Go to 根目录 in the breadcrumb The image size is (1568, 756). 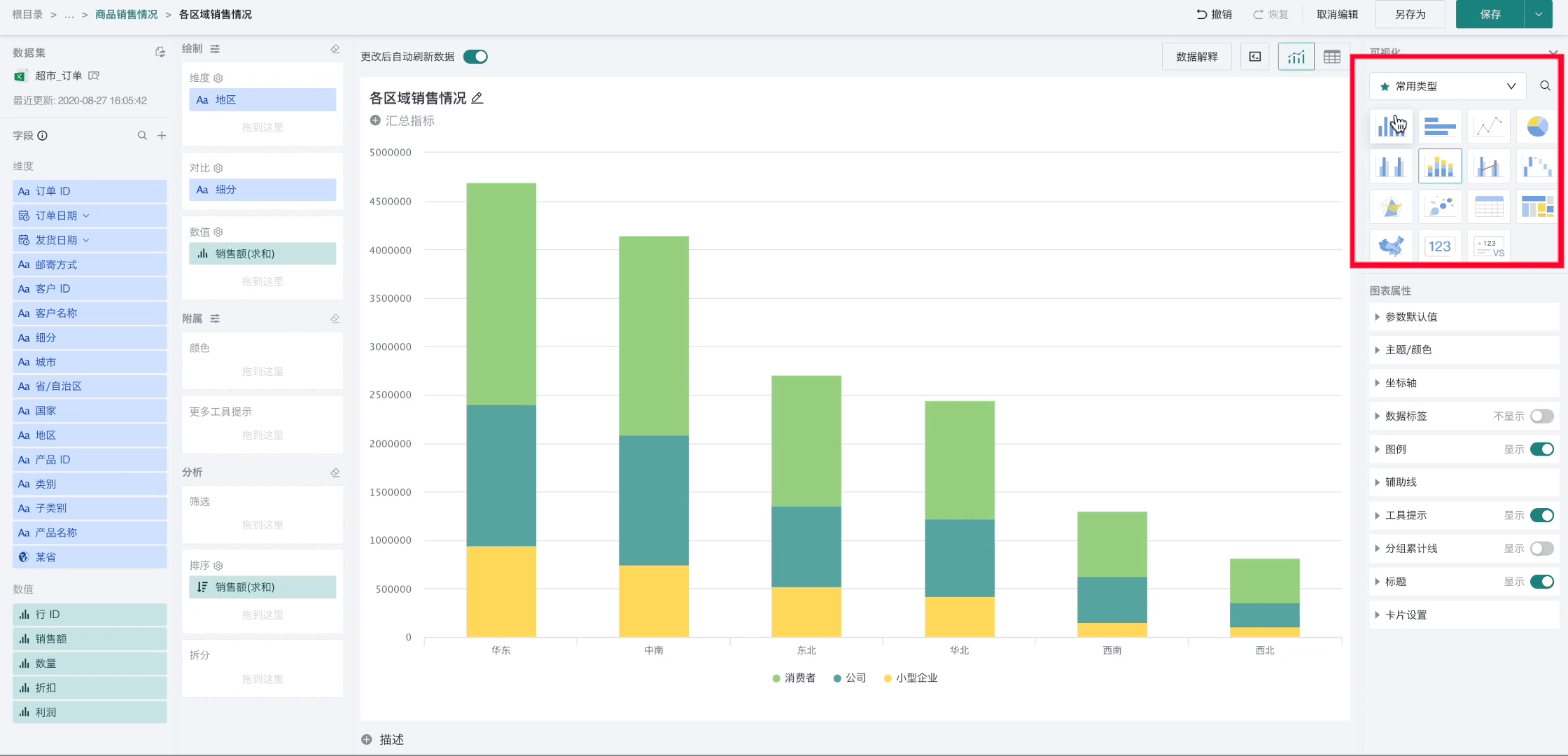[x=27, y=14]
